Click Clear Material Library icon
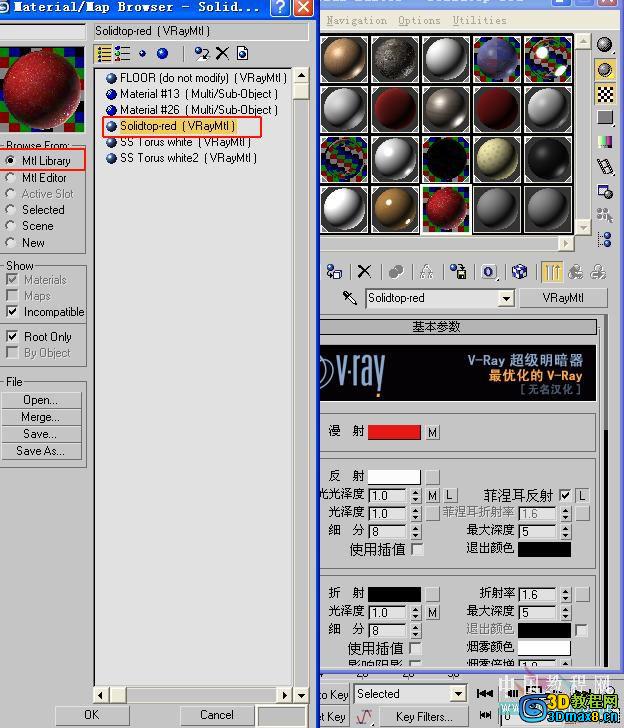 pyautogui.click(x=242, y=54)
